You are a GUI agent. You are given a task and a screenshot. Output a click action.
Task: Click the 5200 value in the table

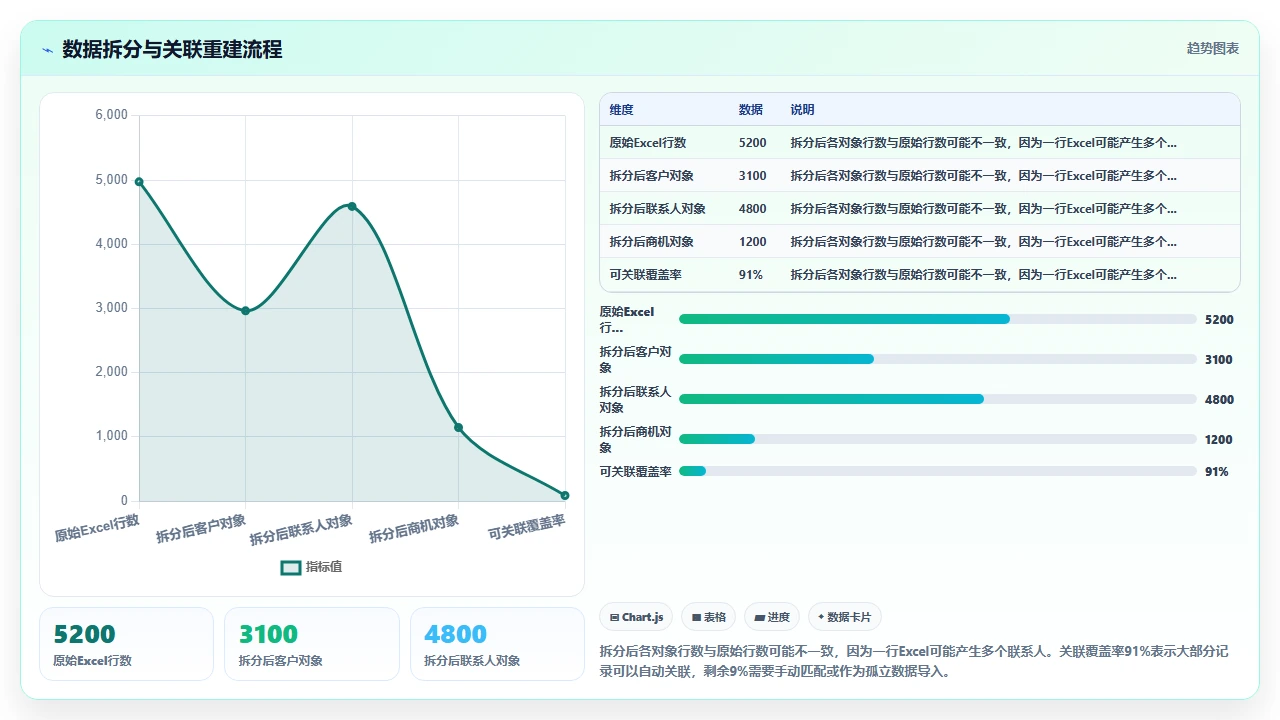click(x=753, y=143)
